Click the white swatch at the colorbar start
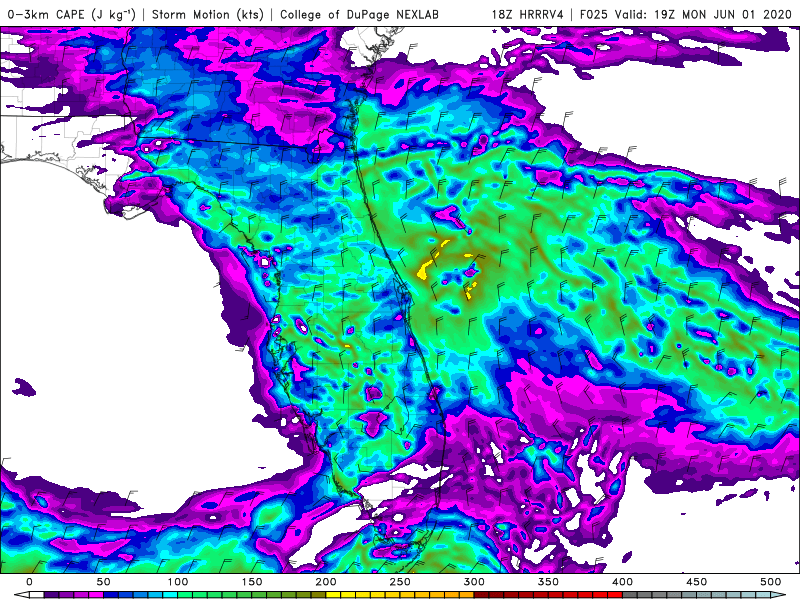The width and height of the screenshot is (800, 600). tap(37, 594)
